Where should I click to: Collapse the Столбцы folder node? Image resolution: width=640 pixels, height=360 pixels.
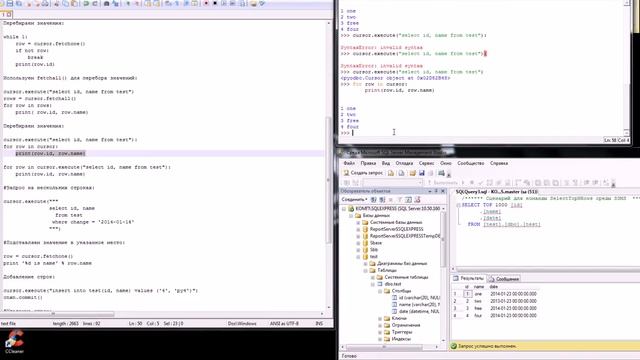tap(380, 291)
